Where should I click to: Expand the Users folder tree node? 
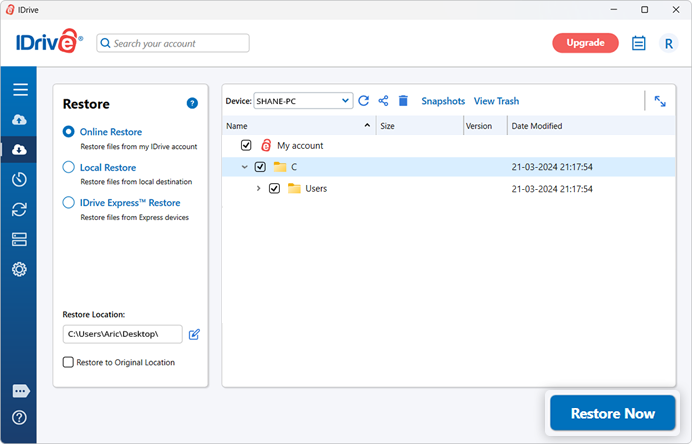click(259, 188)
